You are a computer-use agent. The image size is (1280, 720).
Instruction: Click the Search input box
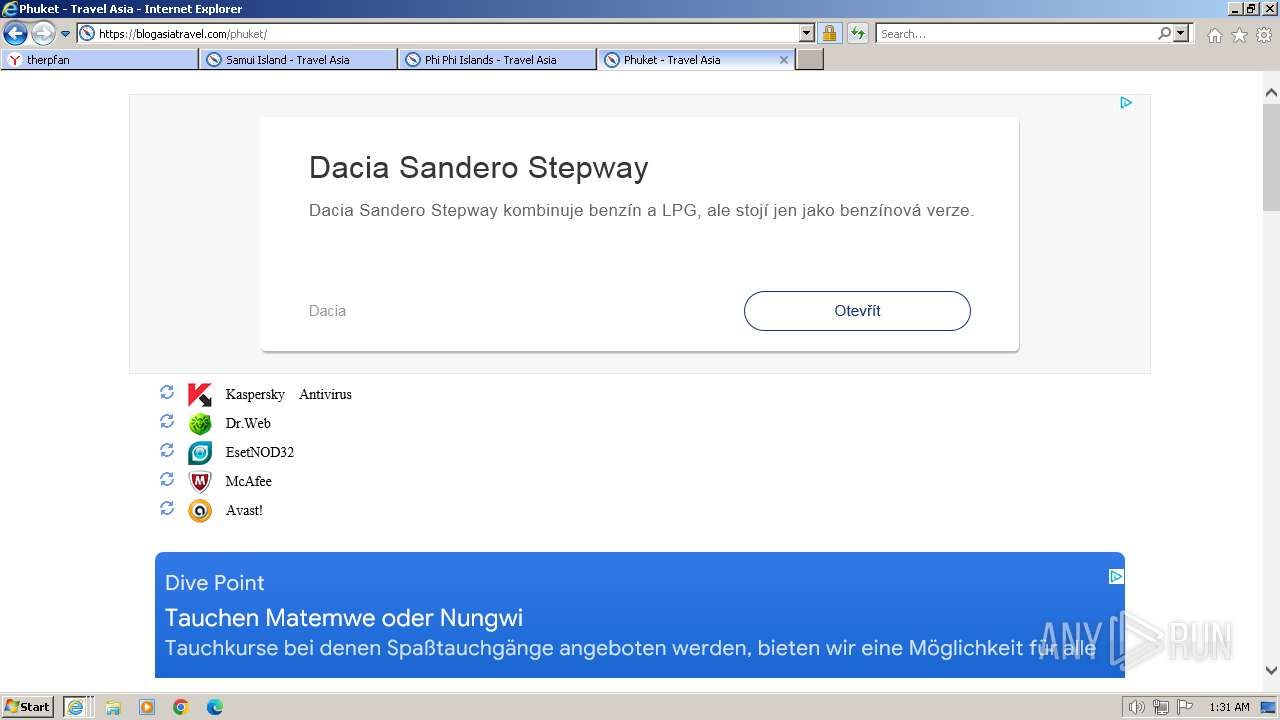pyautogui.click(x=1016, y=33)
